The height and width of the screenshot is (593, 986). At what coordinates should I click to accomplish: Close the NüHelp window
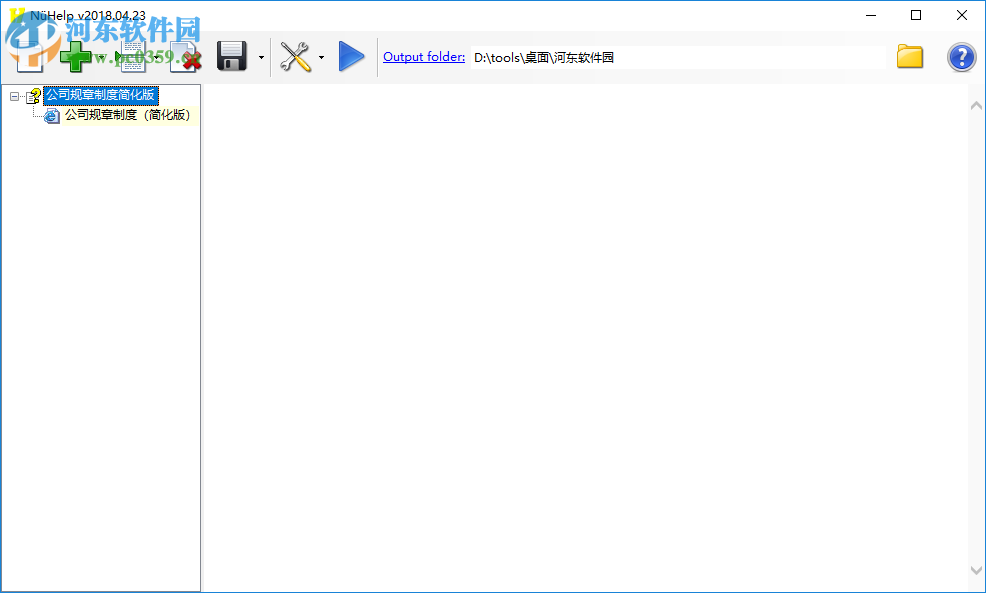(962, 15)
